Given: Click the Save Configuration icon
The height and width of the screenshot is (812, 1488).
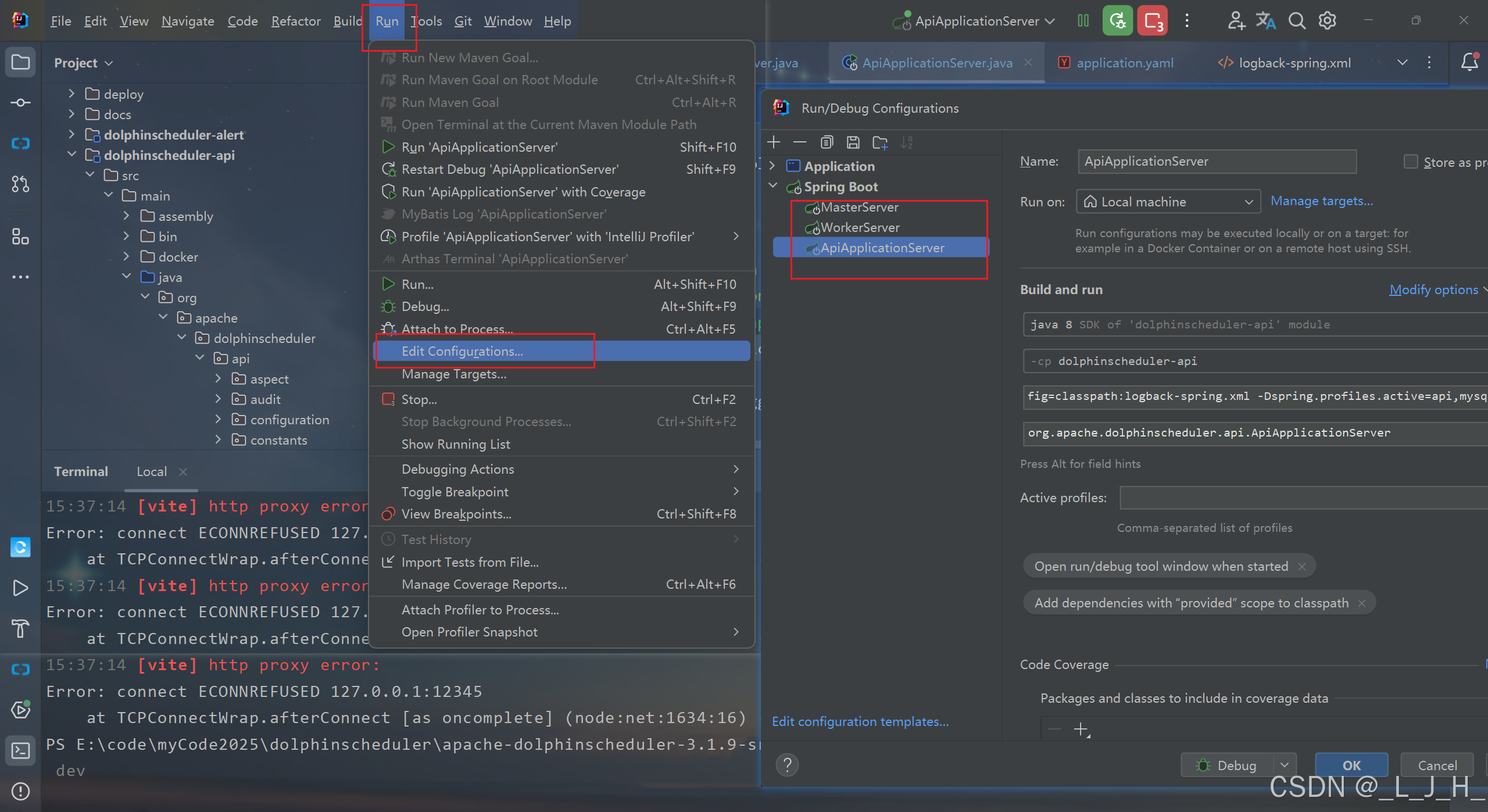Looking at the screenshot, I should [x=853, y=142].
